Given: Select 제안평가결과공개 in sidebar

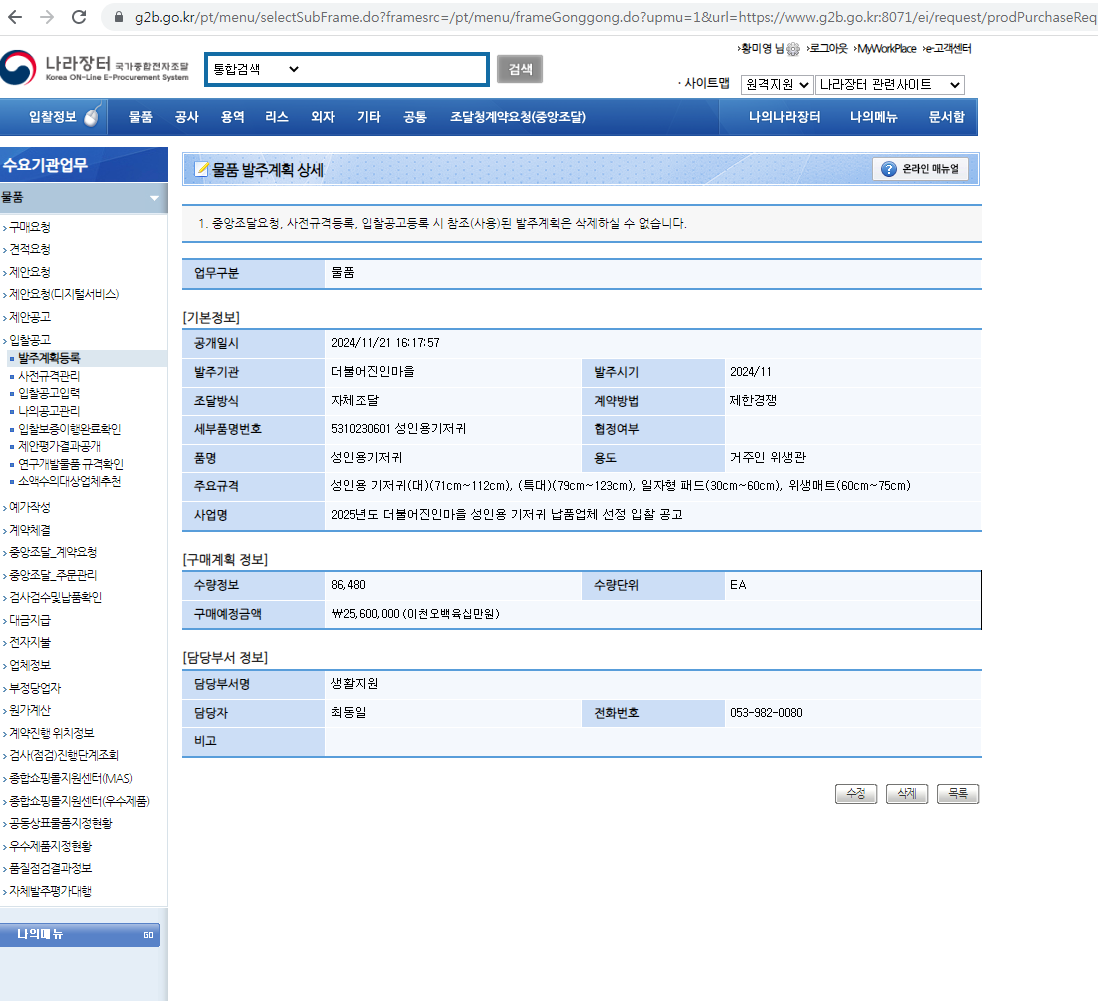Looking at the screenshot, I should [60, 446].
